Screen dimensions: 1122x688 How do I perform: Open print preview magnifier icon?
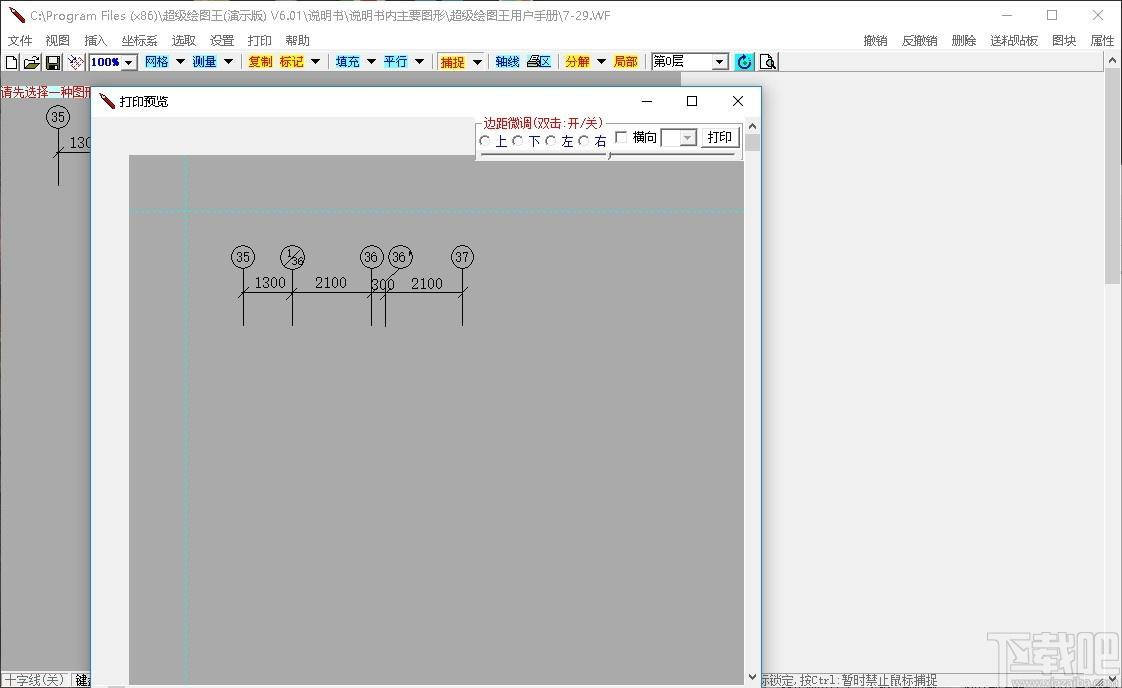pyautogui.click(x=768, y=62)
